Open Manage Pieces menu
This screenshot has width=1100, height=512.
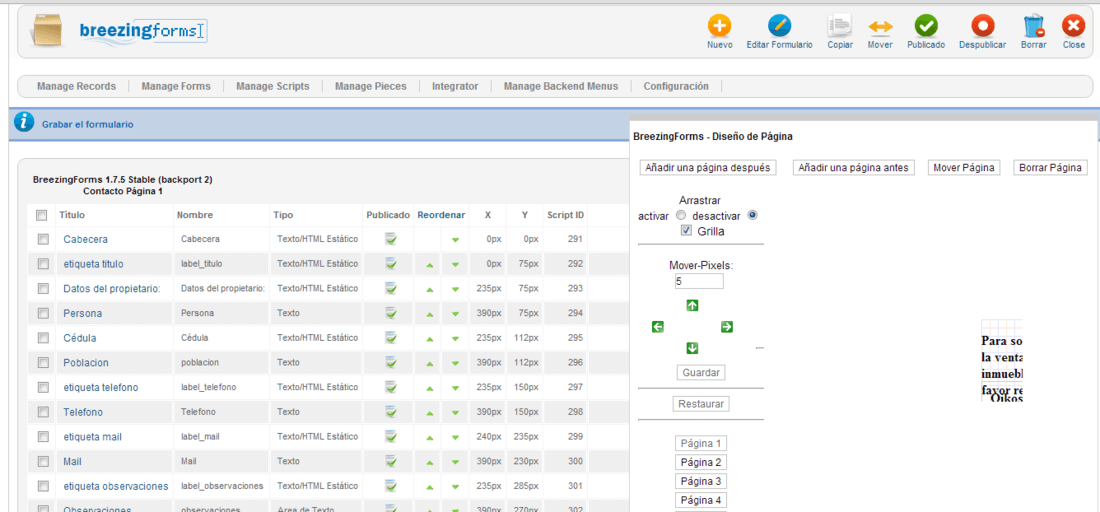[x=370, y=86]
